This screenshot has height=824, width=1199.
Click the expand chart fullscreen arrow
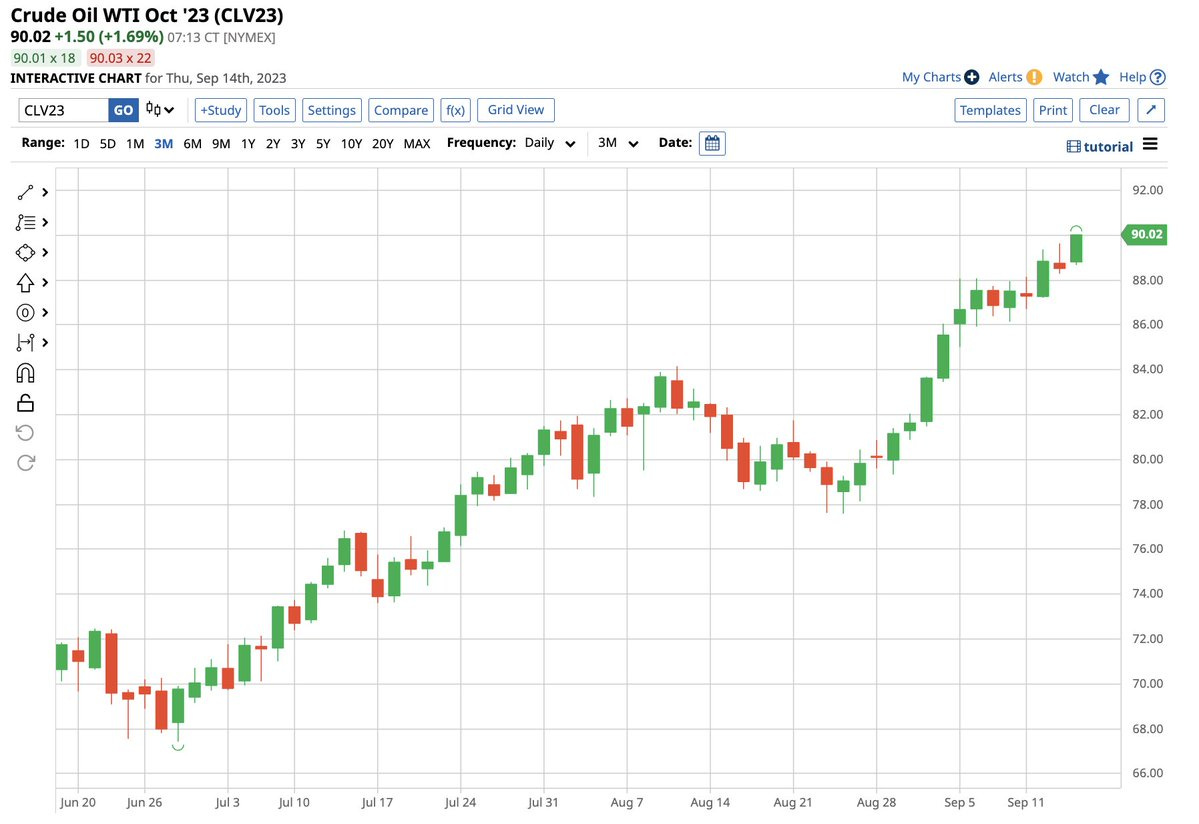coord(1152,110)
